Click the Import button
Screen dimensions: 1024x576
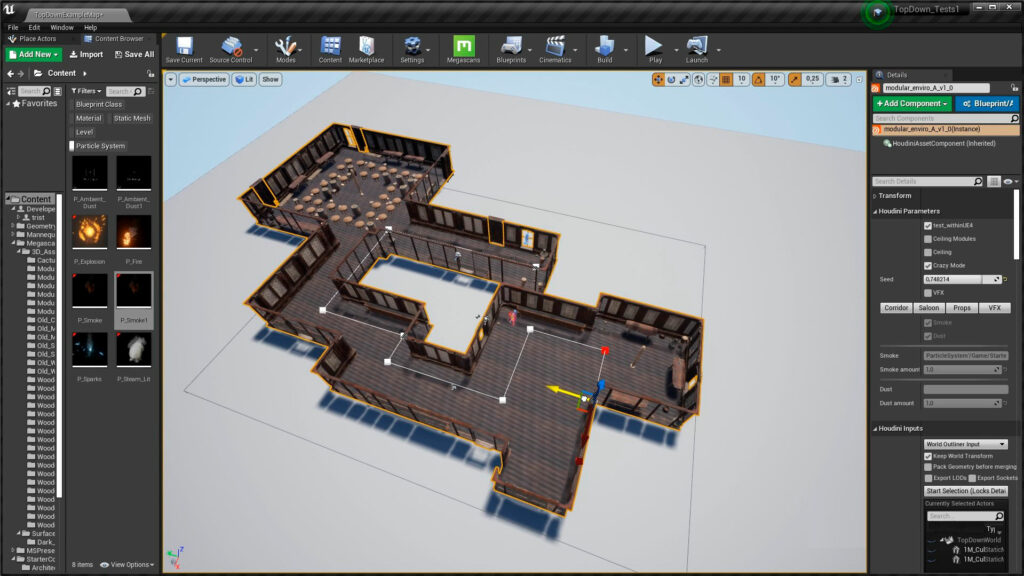click(86, 54)
